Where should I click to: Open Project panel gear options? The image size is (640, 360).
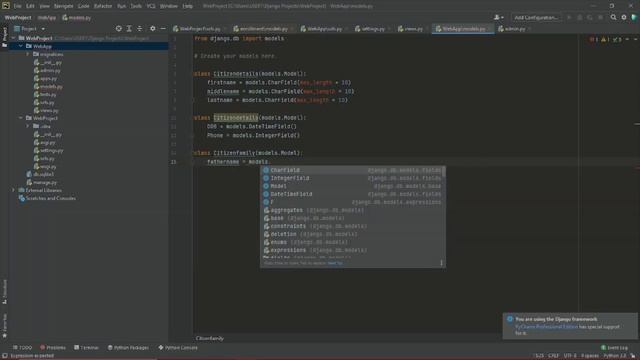pos(153,29)
